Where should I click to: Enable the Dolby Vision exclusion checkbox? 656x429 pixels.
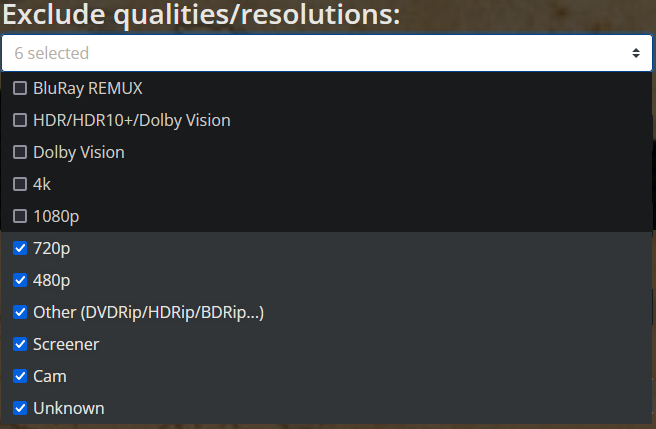pyautogui.click(x=20, y=152)
